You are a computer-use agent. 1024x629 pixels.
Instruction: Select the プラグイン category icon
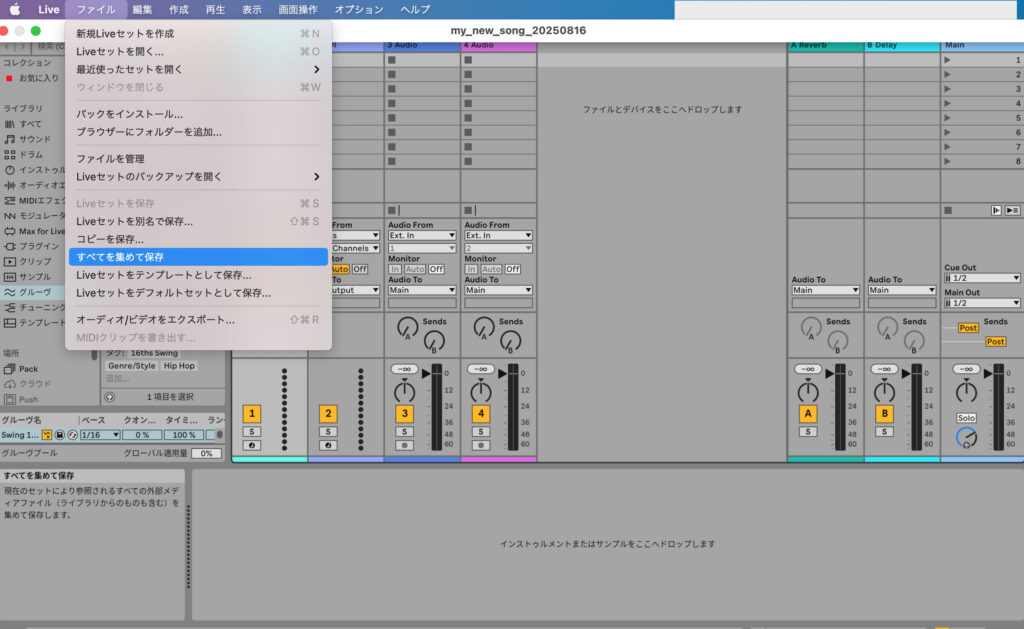pyautogui.click(x=9, y=246)
